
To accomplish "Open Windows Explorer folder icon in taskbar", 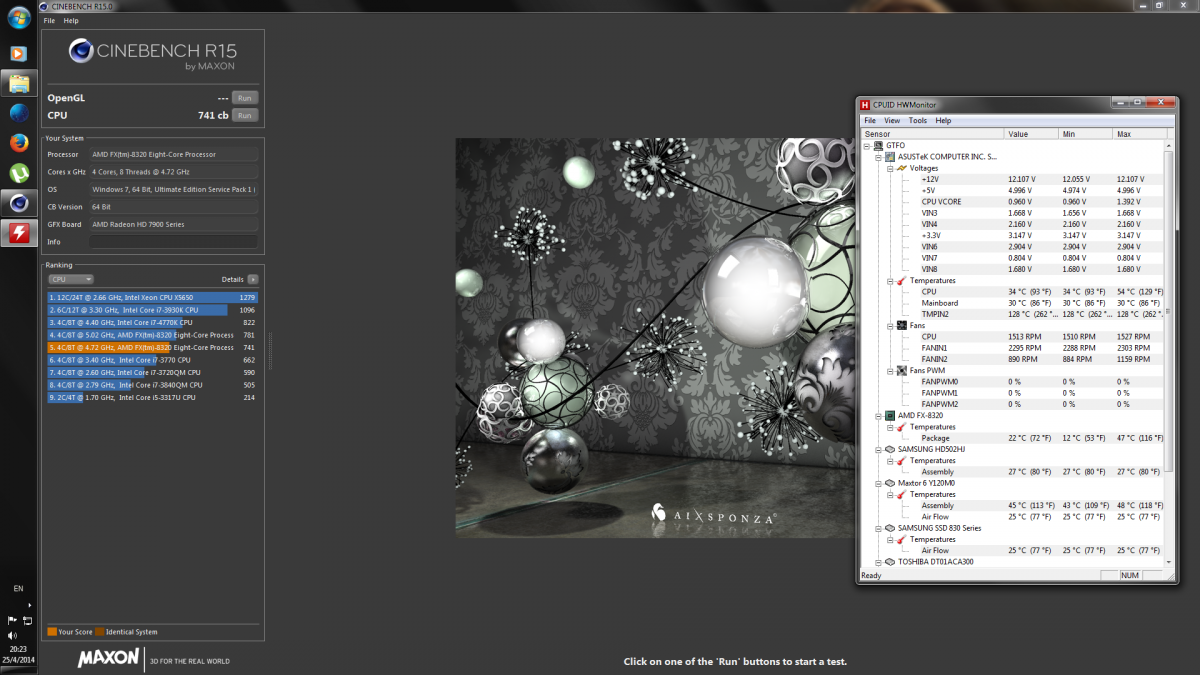I will point(19,83).
